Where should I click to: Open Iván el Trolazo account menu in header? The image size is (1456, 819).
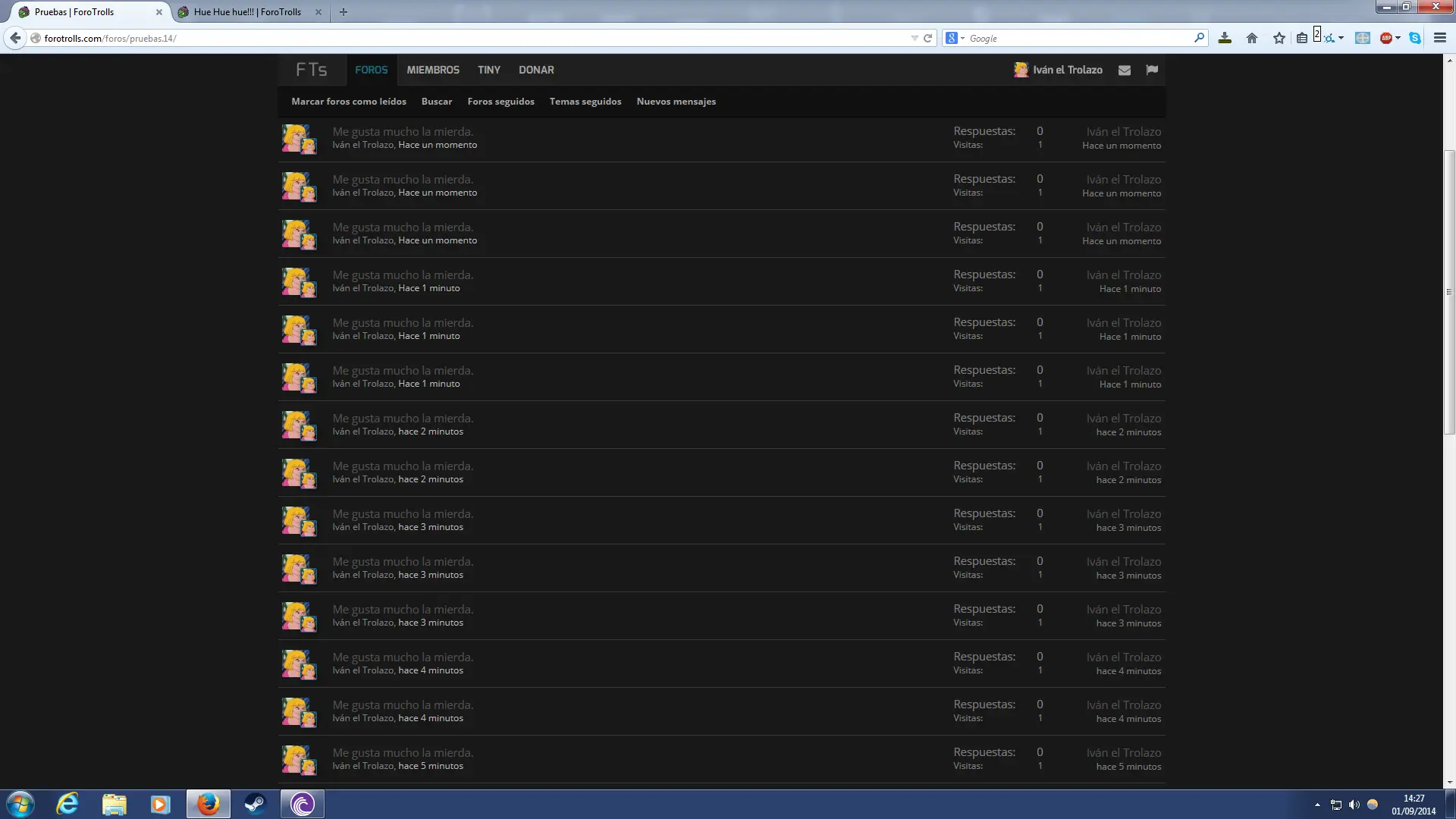coord(1059,70)
